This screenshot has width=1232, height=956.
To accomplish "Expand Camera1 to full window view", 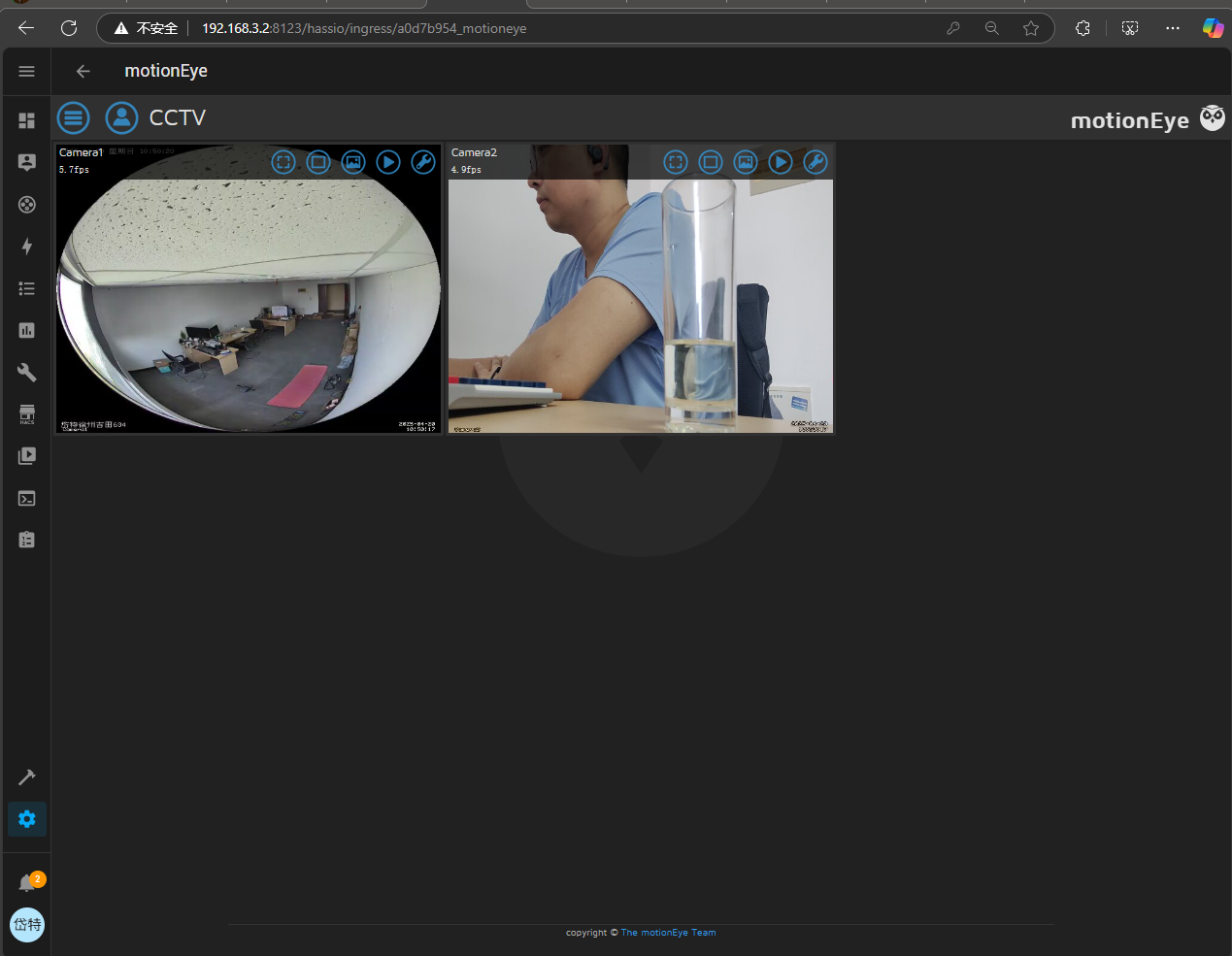I will click(x=283, y=162).
